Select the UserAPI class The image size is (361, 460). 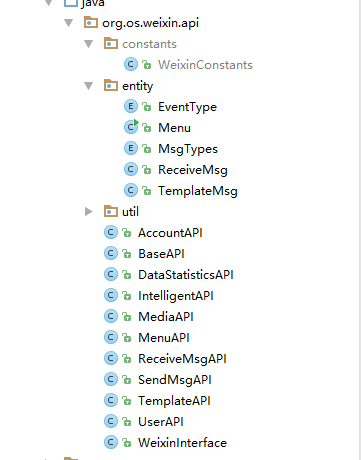(x=161, y=422)
